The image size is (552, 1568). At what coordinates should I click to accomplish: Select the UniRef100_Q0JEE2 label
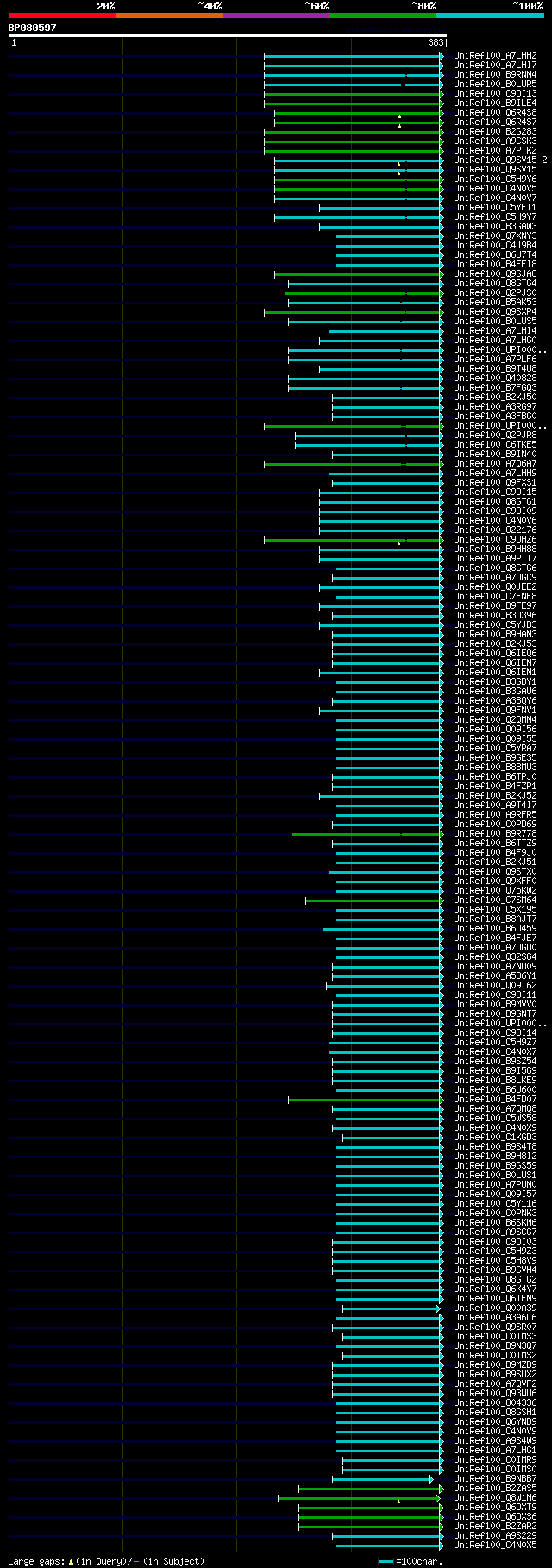coord(495,587)
